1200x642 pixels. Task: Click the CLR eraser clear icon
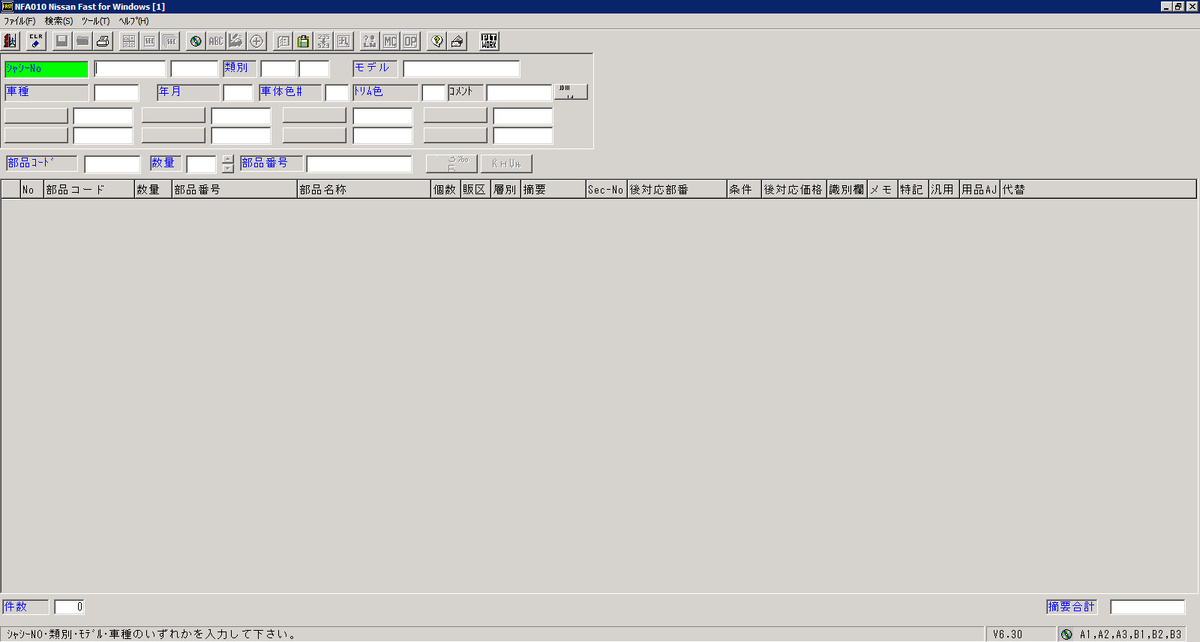pos(36,41)
